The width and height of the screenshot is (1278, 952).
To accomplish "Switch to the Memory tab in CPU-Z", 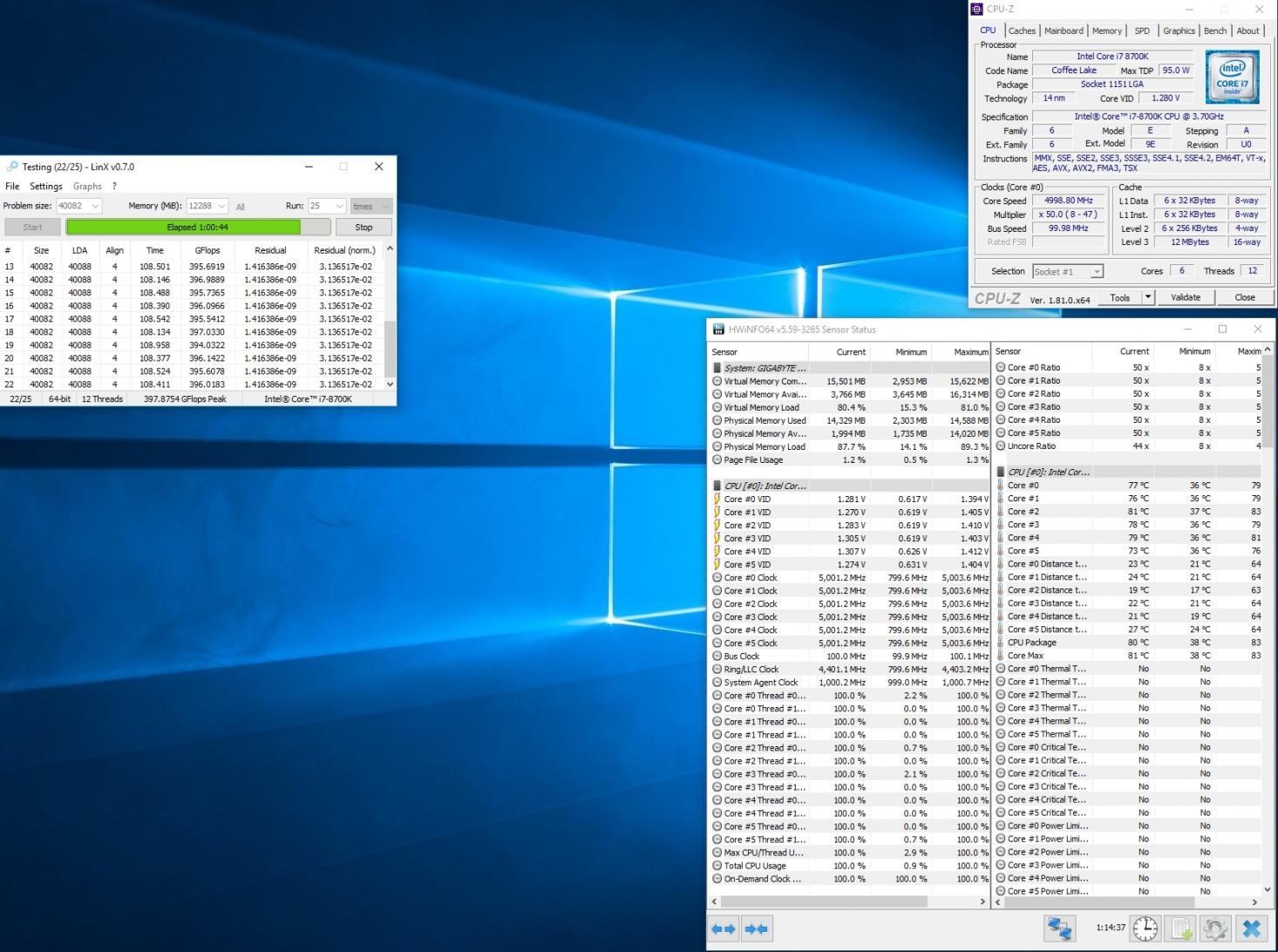I will point(1107,31).
